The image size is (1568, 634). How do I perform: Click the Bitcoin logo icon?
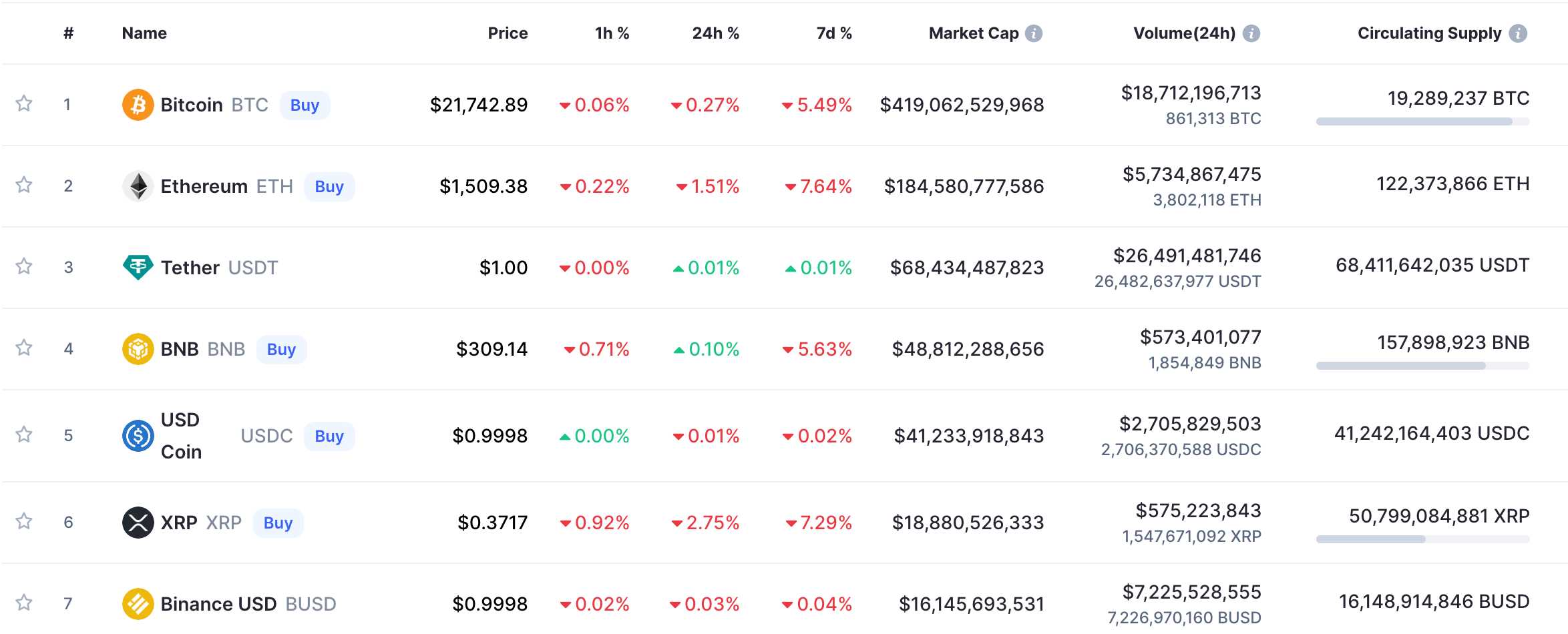point(138,105)
